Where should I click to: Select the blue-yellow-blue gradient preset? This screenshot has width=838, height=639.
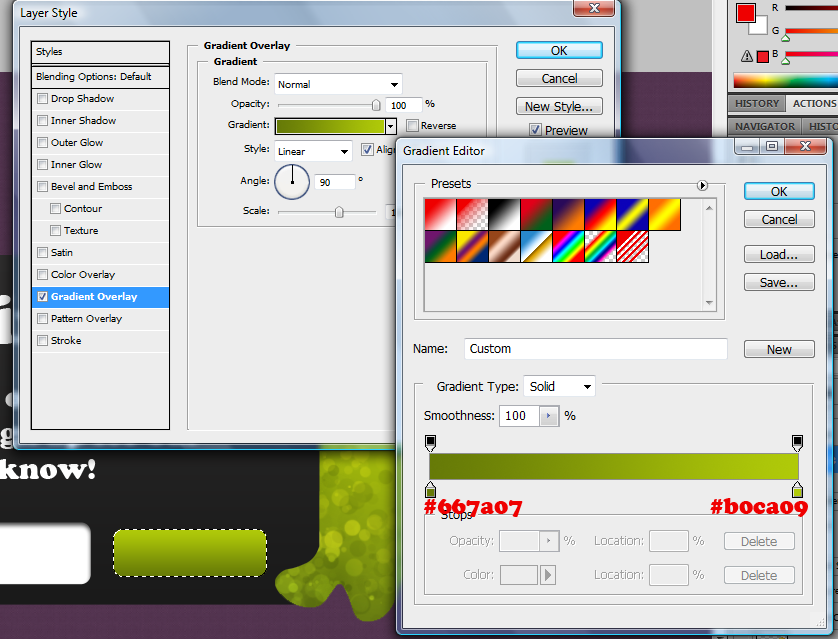point(633,215)
